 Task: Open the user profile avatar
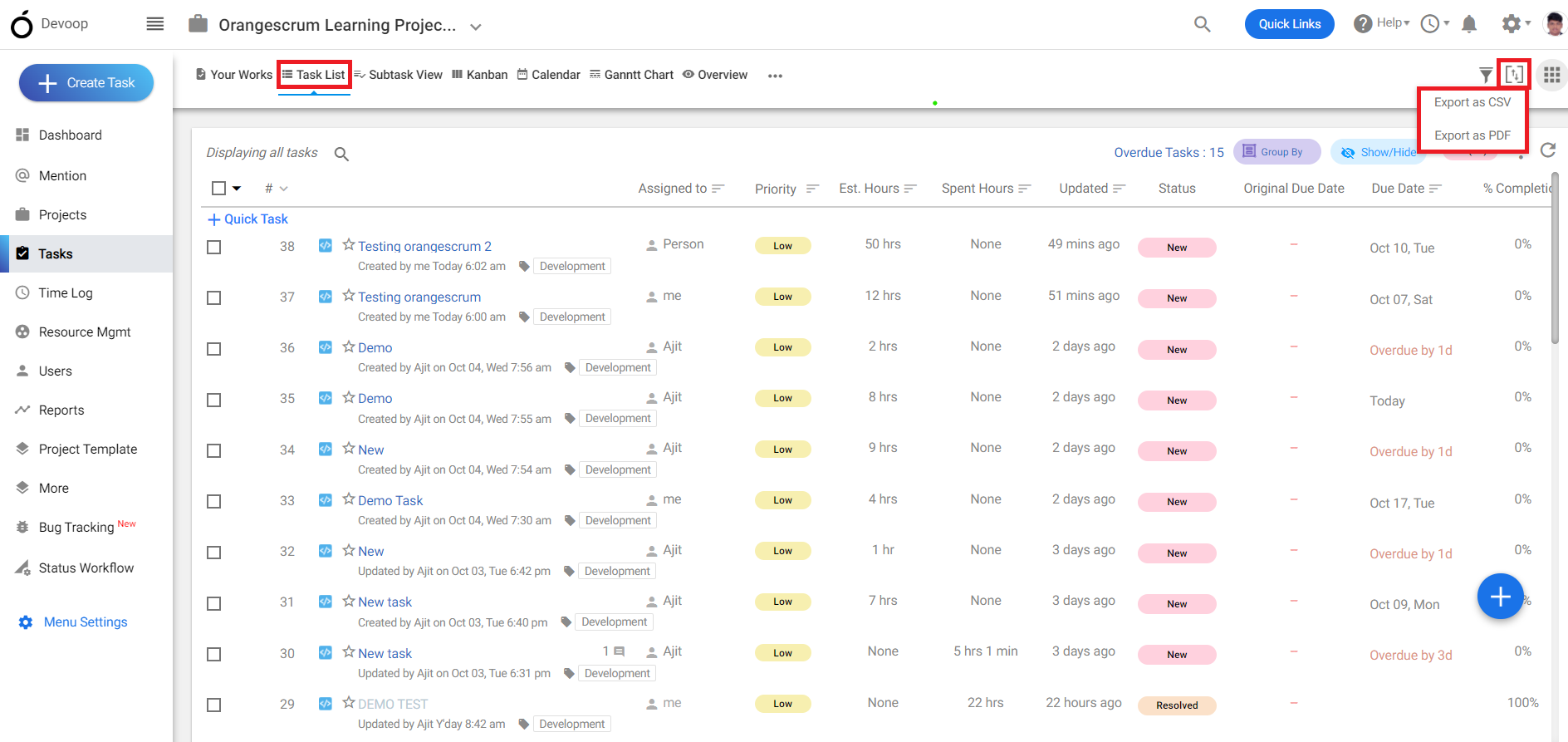1555,23
